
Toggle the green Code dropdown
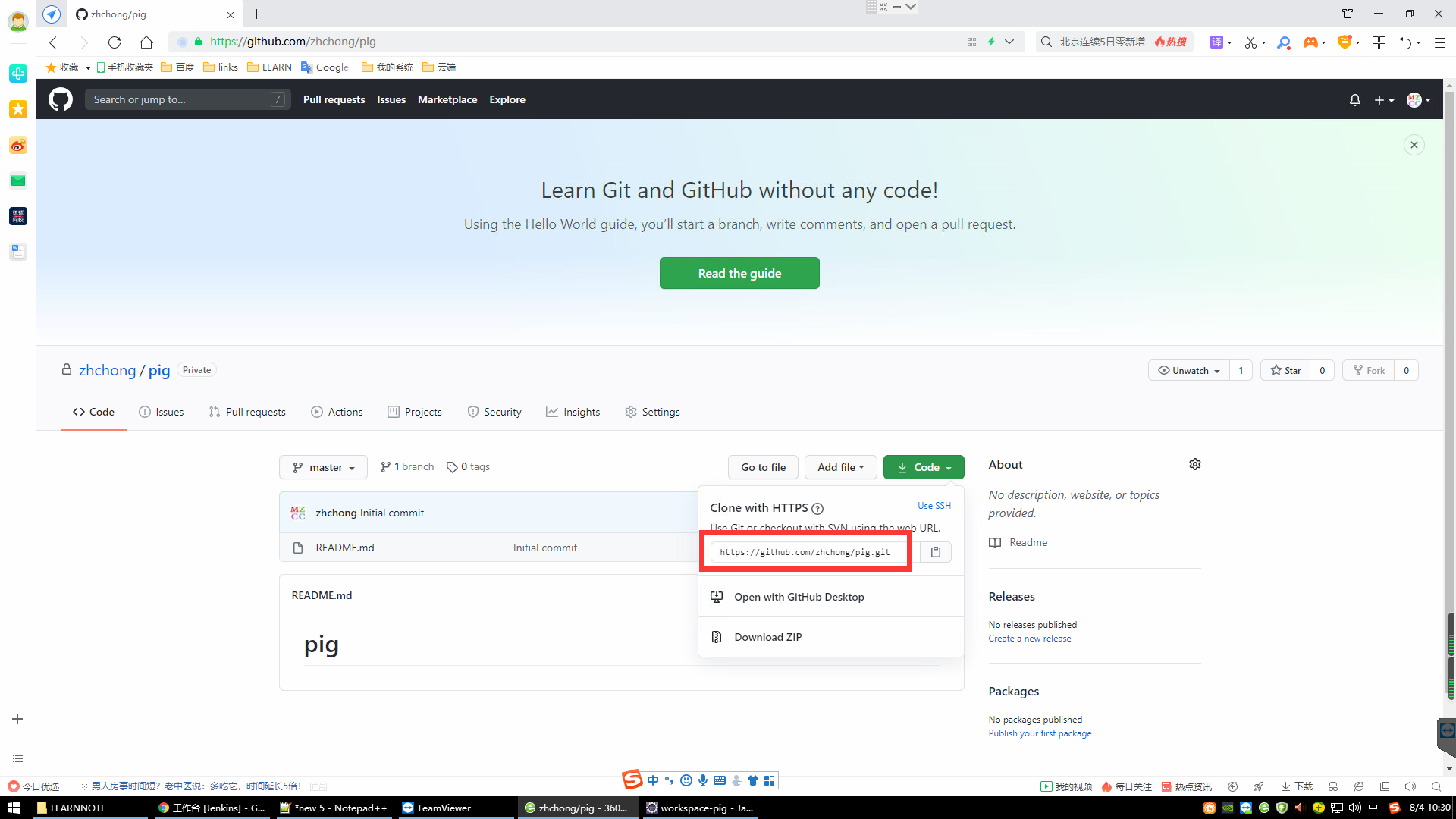click(924, 467)
